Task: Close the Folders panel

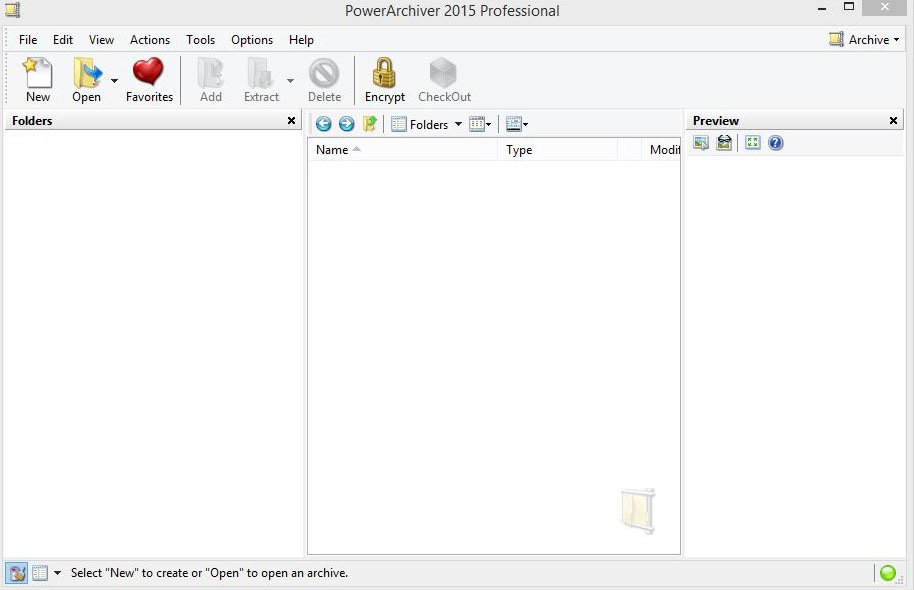Action: point(291,121)
